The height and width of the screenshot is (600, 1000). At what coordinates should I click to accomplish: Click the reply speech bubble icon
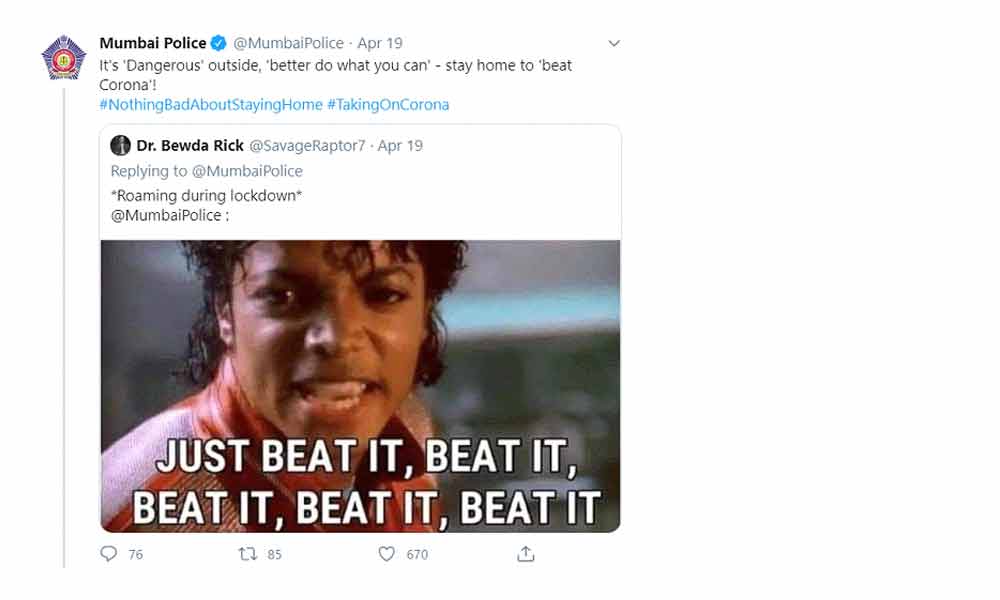click(109, 554)
